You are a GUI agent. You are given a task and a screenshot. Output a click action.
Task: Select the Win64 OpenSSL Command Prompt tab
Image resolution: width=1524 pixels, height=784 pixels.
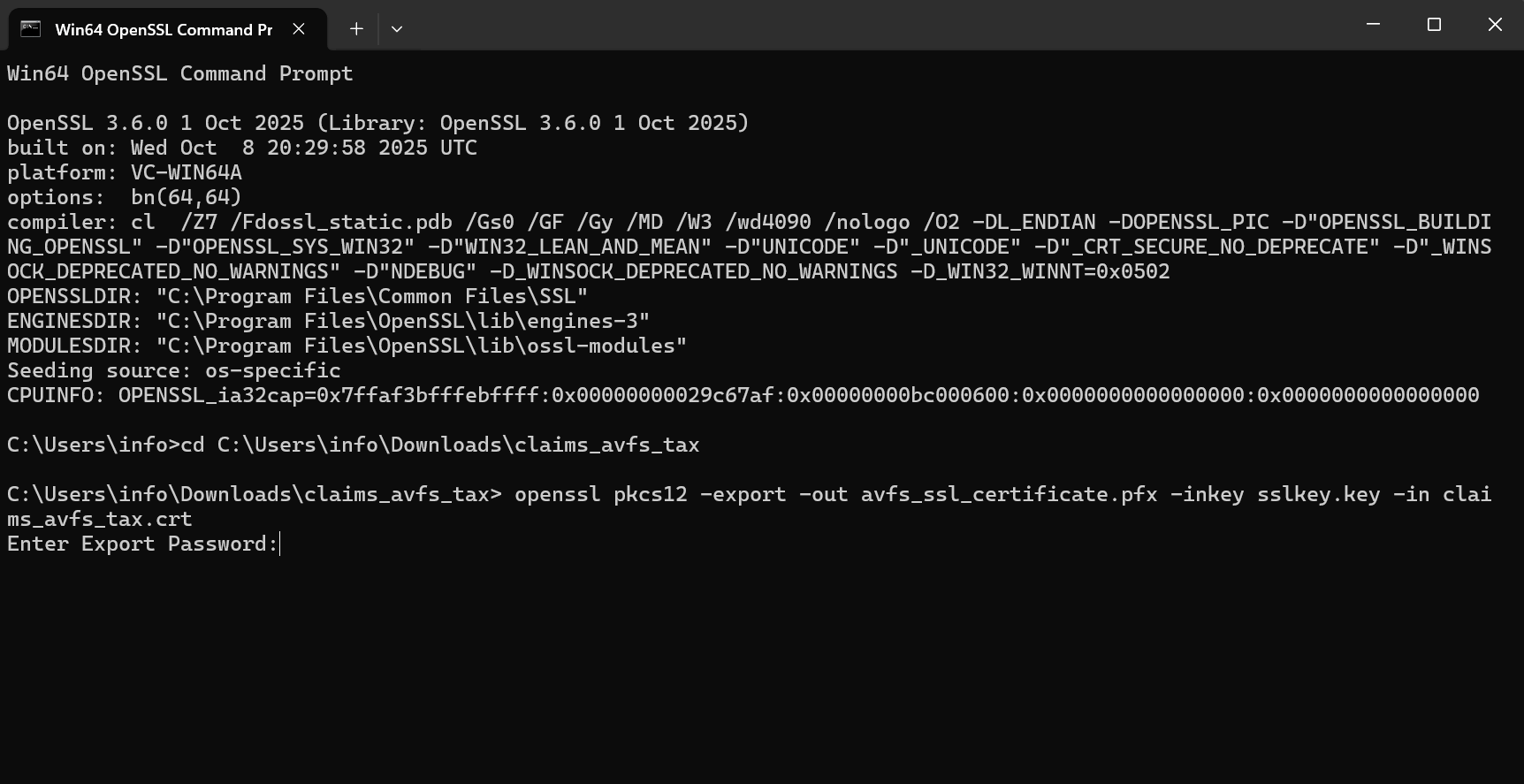[x=164, y=29]
